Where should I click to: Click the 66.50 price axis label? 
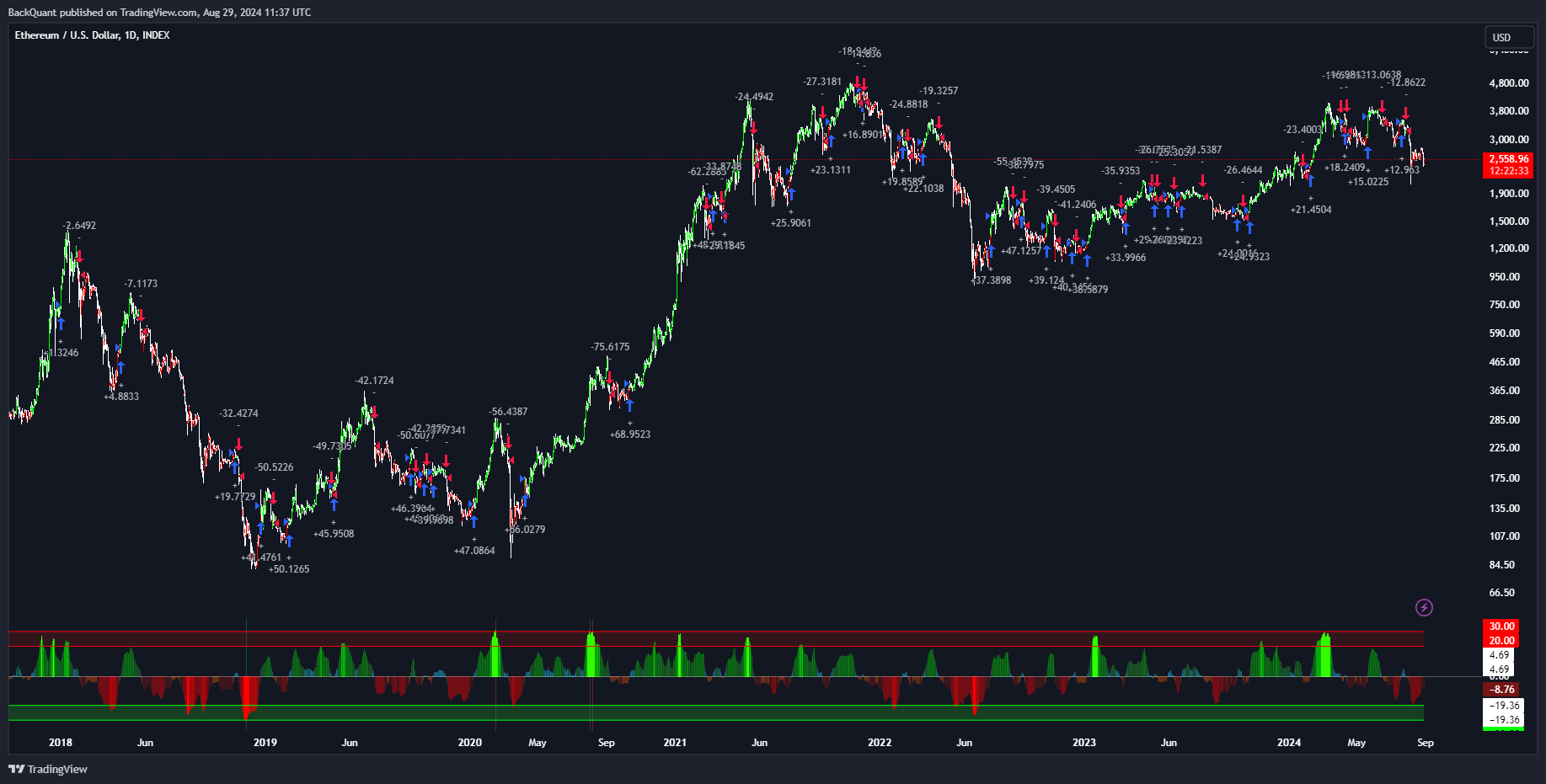[1502, 593]
